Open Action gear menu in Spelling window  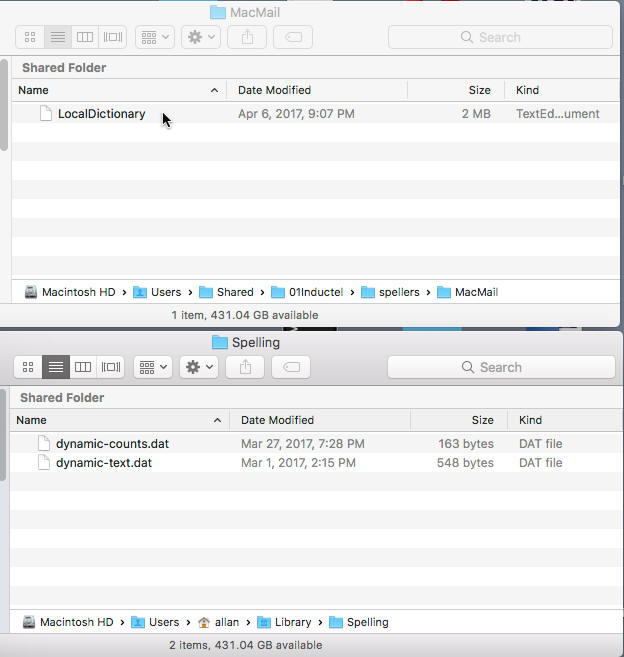click(199, 367)
